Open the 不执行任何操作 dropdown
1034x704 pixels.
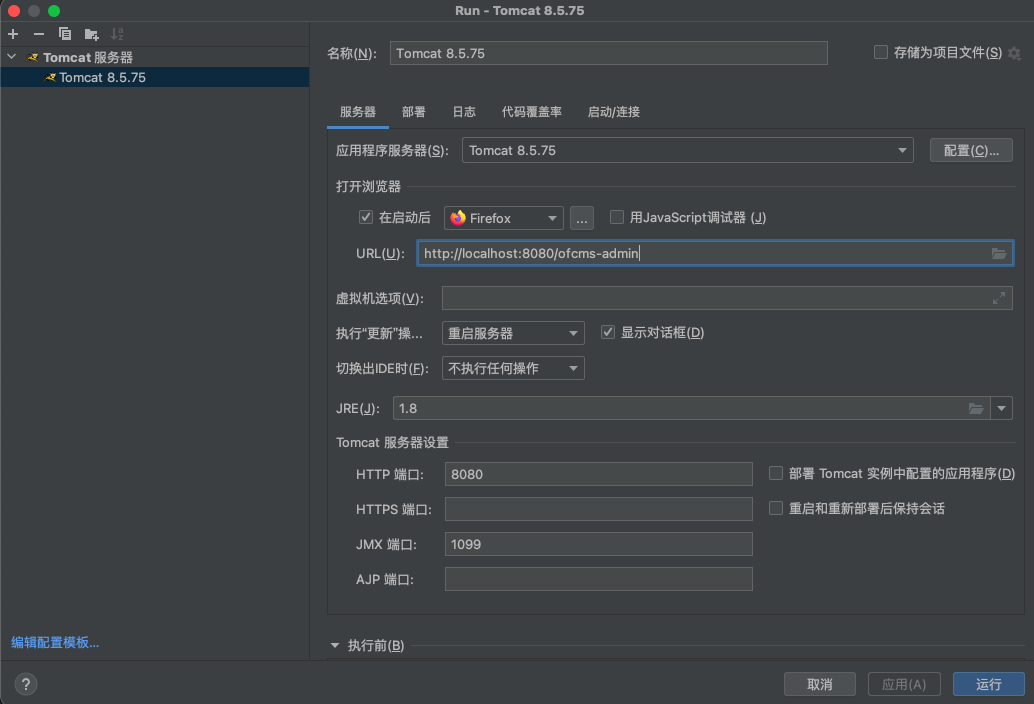tap(513, 368)
